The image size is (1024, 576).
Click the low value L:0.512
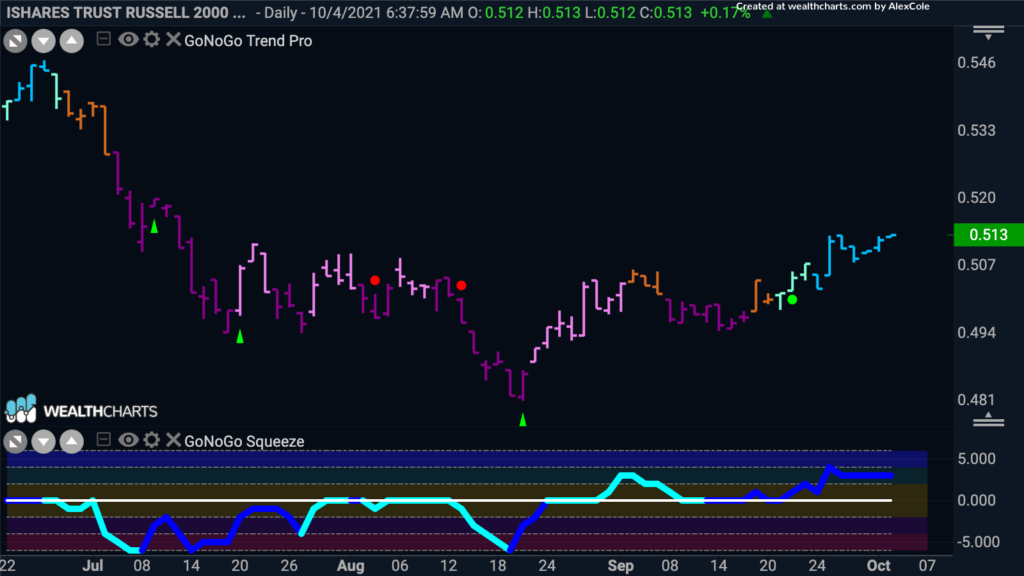[x=610, y=12]
